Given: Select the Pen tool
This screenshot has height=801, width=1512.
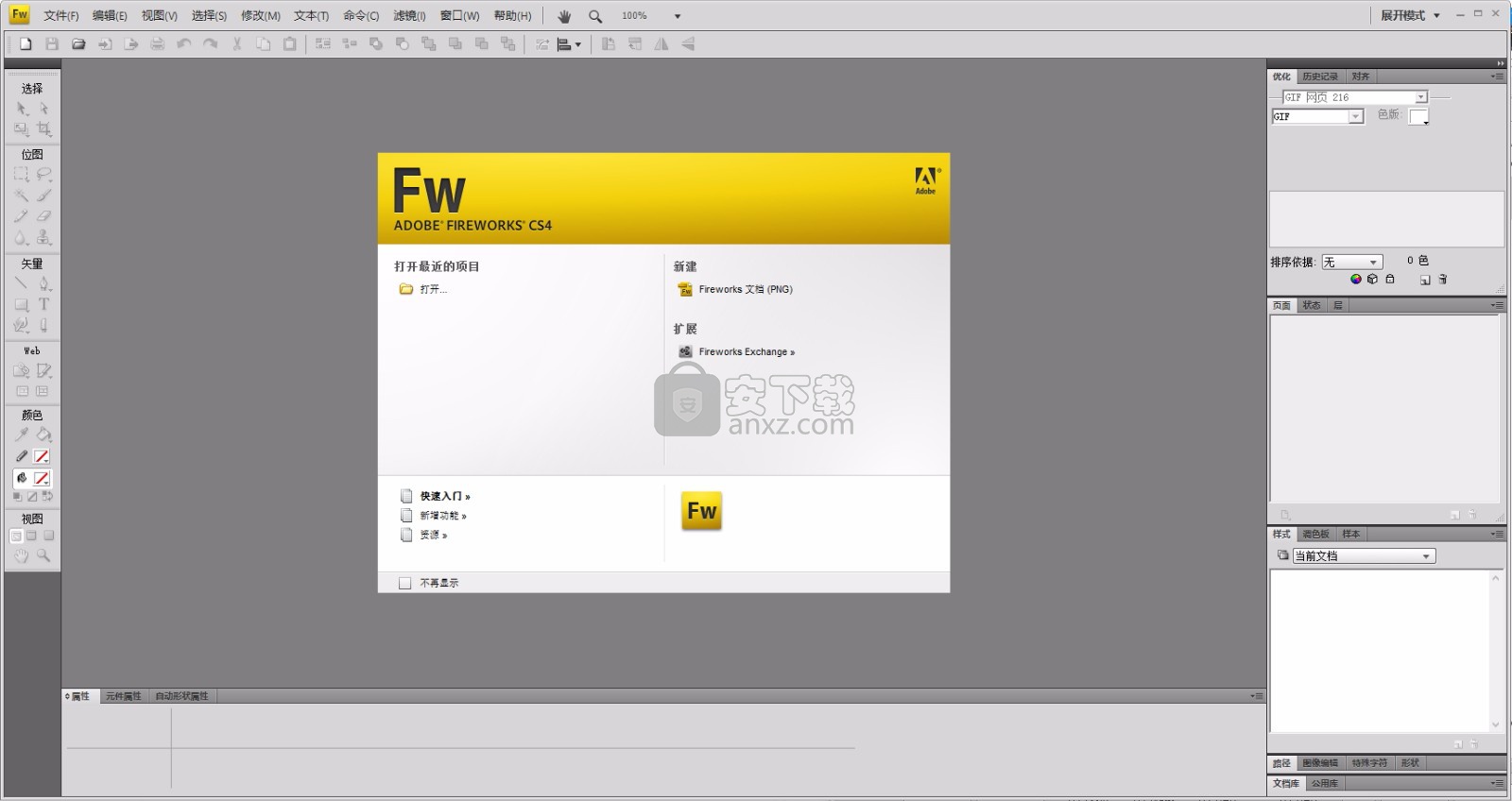Looking at the screenshot, I should [43, 283].
